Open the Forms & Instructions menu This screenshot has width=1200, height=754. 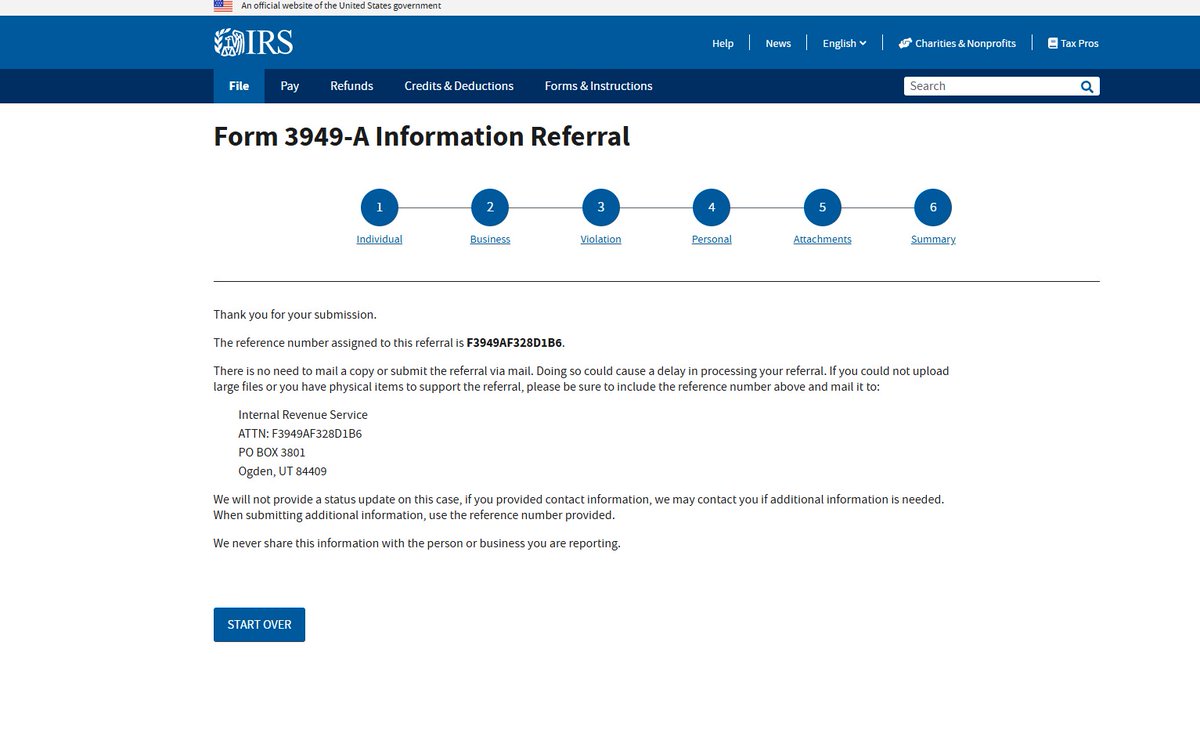599,86
